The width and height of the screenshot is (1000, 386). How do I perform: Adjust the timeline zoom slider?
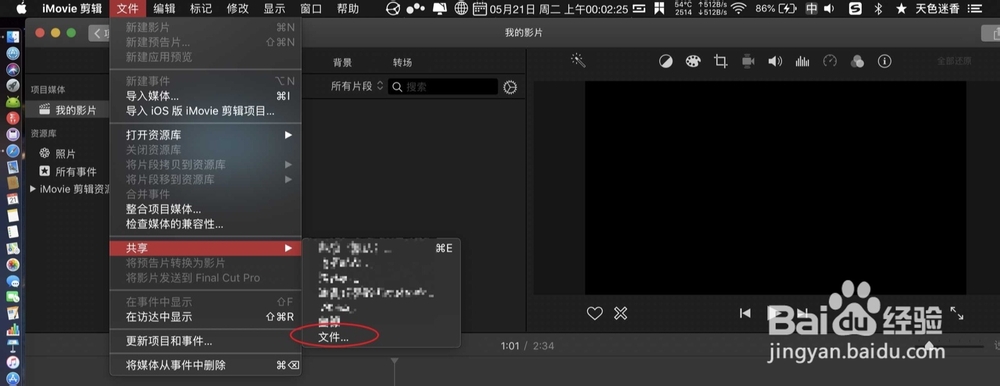929,346
